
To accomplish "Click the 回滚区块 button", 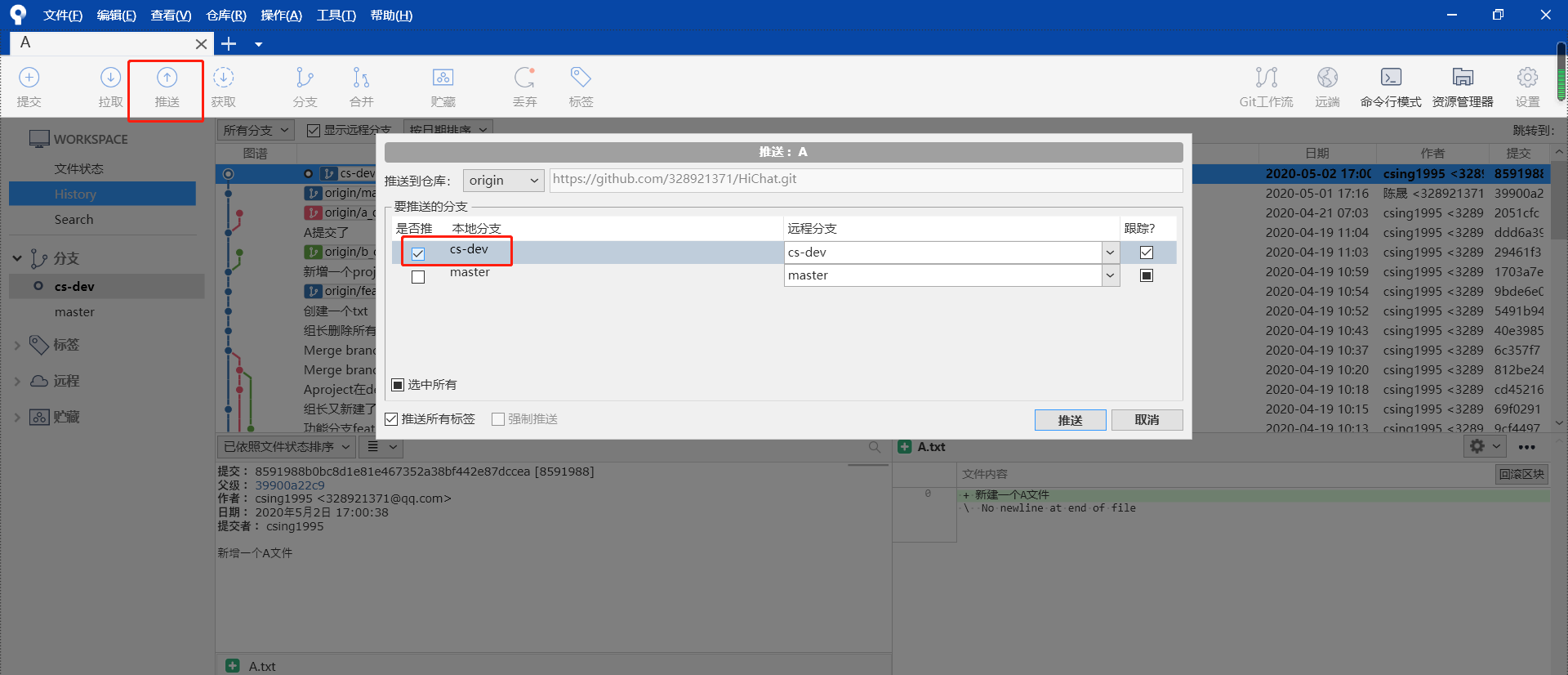I will [x=1521, y=474].
